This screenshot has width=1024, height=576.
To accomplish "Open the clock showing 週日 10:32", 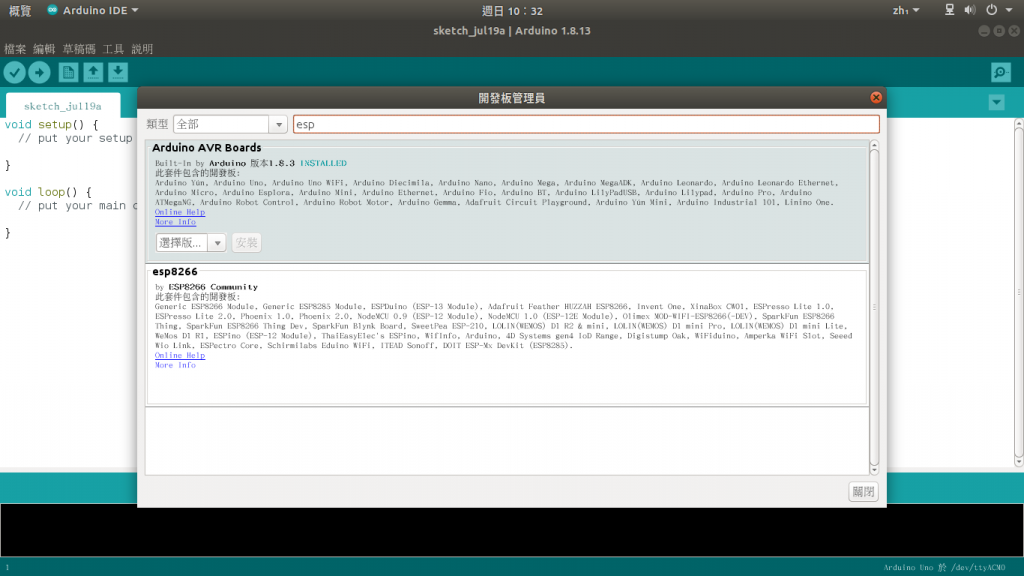I will (512, 11).
